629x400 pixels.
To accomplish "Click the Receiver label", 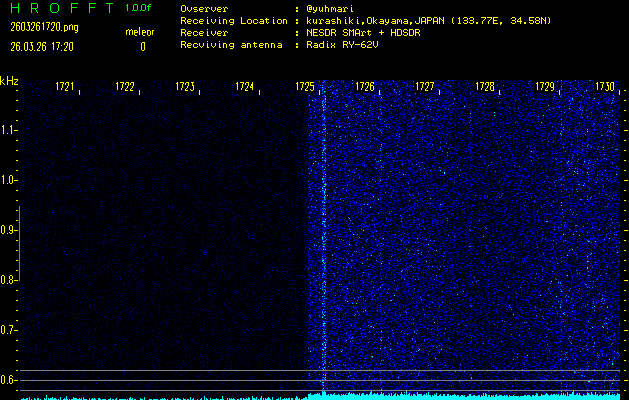I will (204, 33).
